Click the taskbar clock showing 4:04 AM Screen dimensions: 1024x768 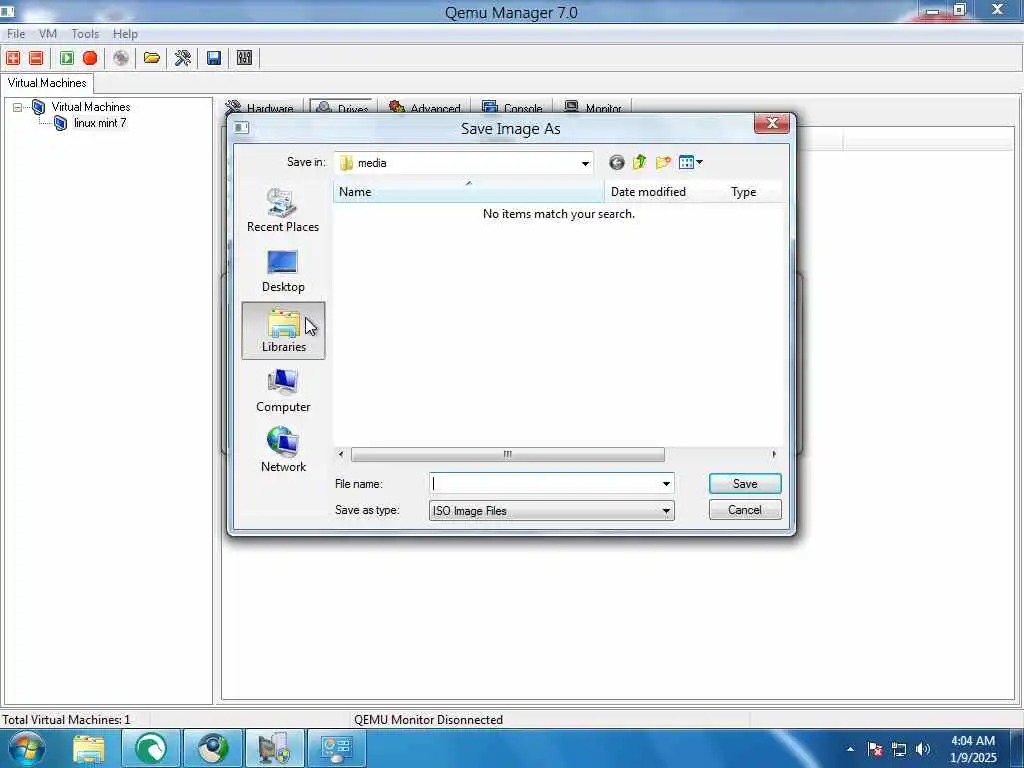coord(973,749)
